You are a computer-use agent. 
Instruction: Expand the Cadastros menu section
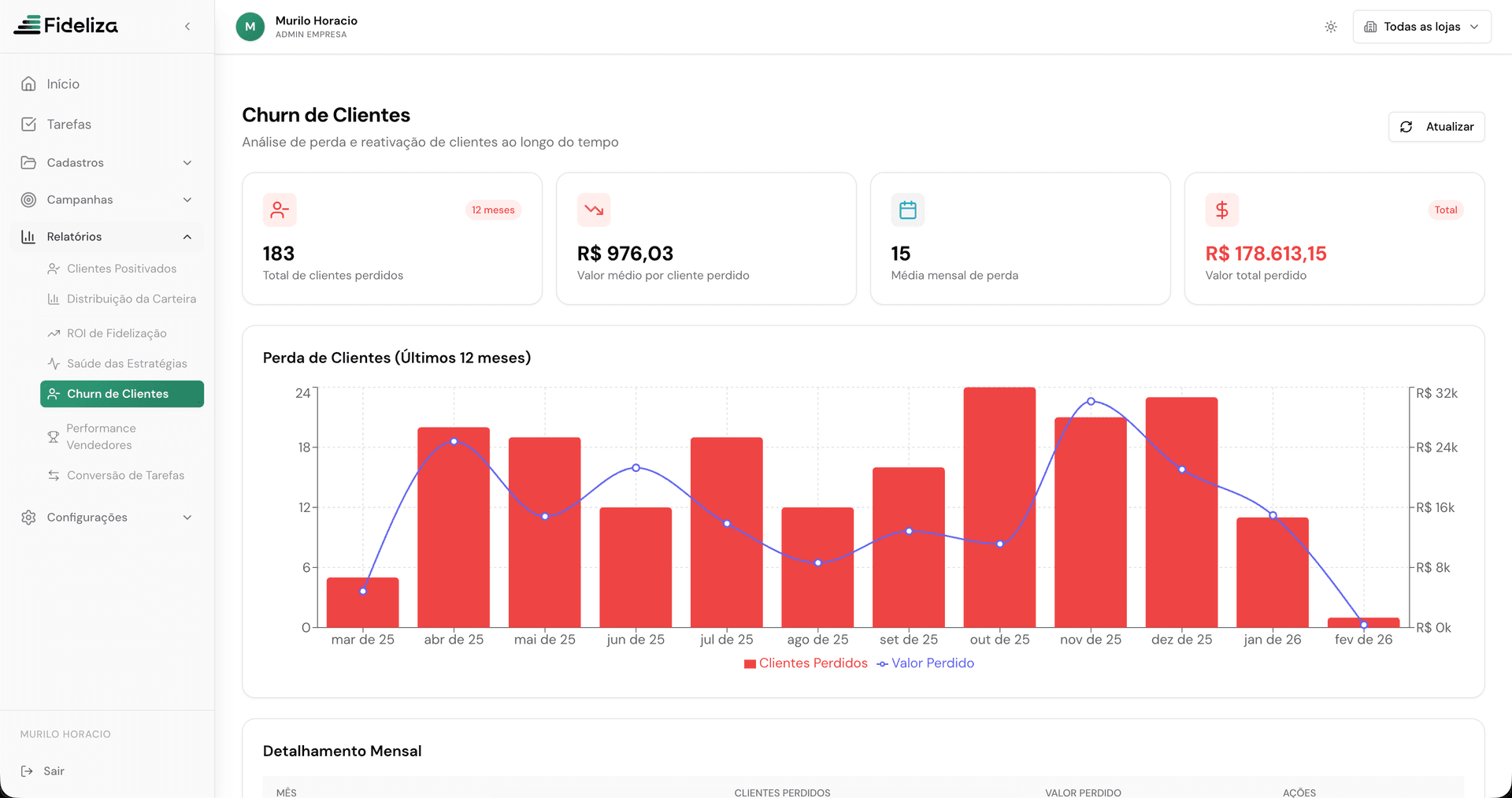pyautogui.click(x=107, y=163)
